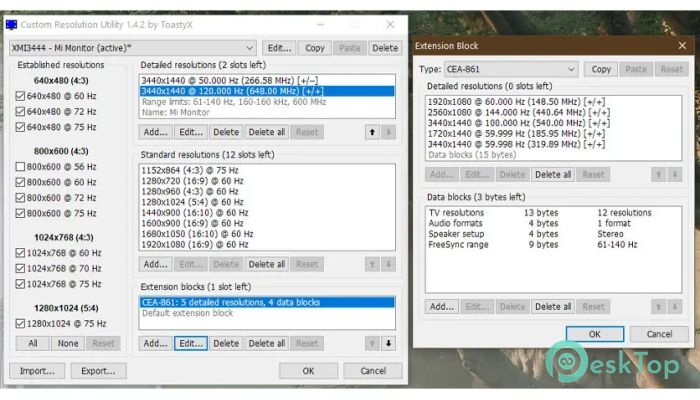The height and width of the screenshot is (400, 700).
Task: Select the FreeSync range data block
Action: [553, 245]
